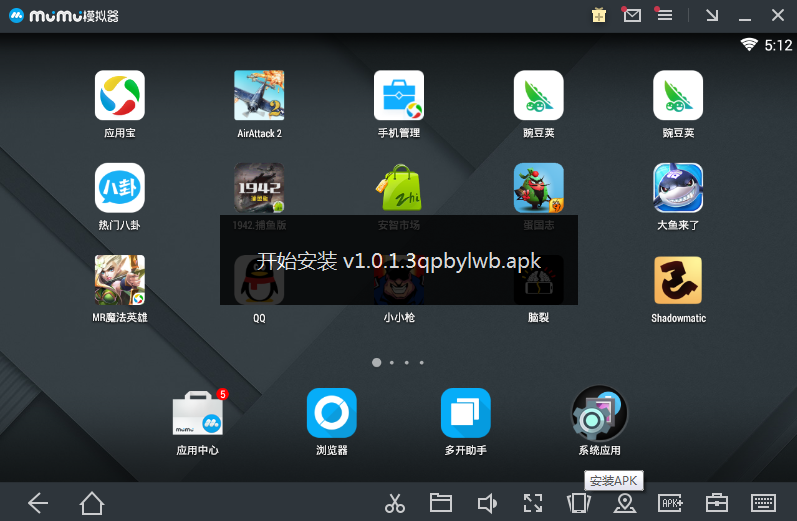This screenshot has height=521, width=797.
Task: Click the 5:12 clock display
Action: (778, 45)
